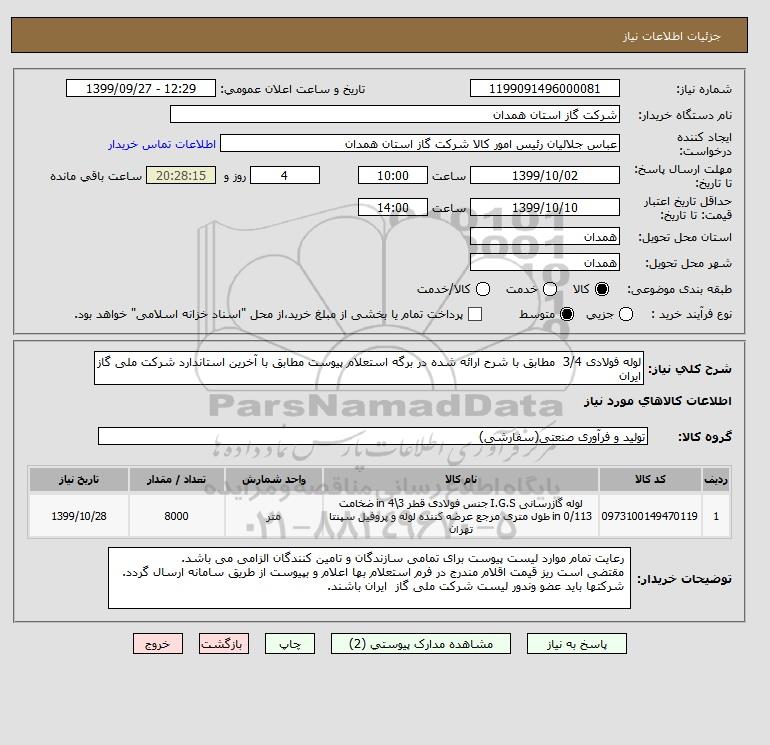Click price validity date 1399/10/10

(545, 207)
